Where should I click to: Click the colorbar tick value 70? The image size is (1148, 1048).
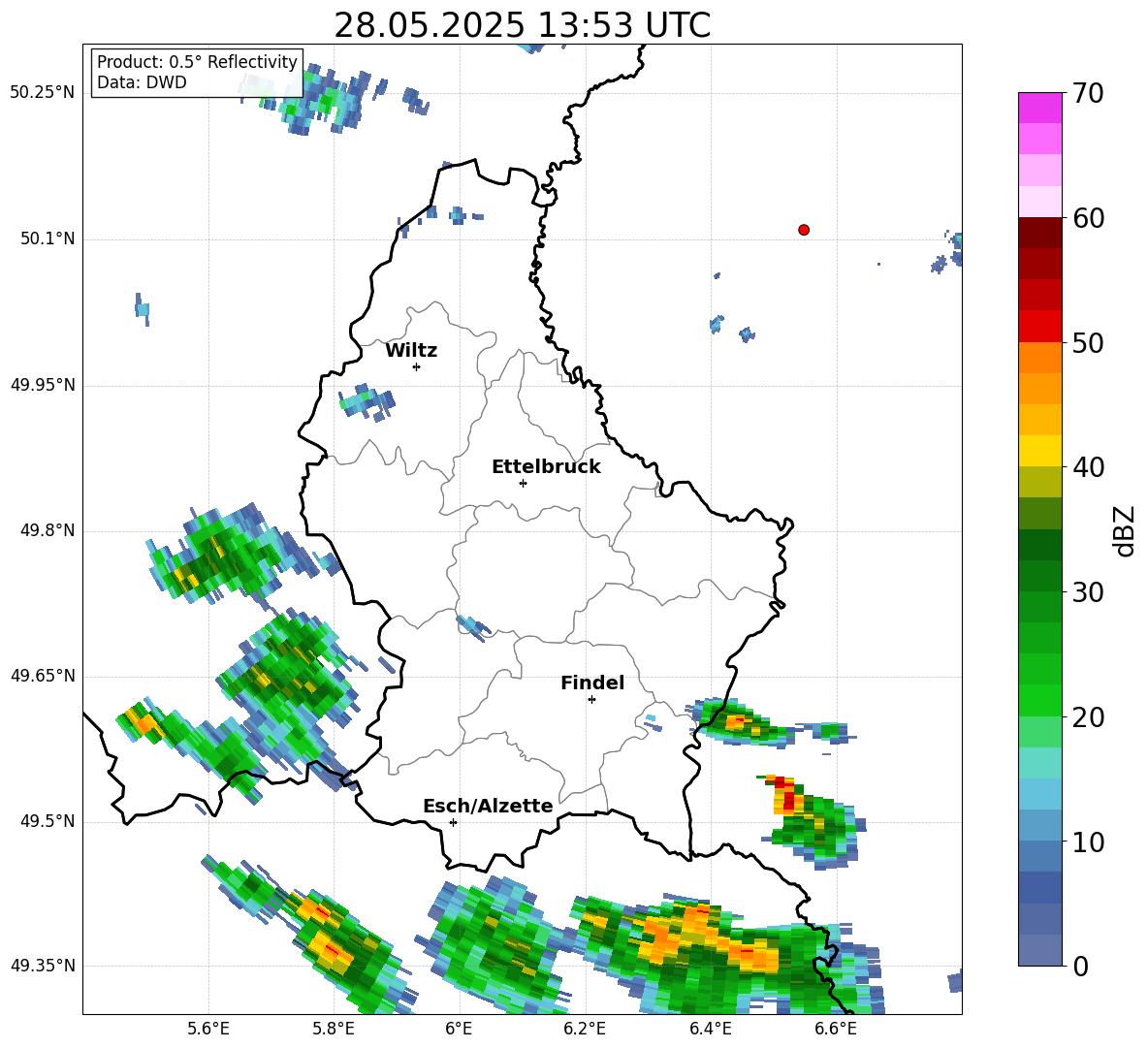pyautogui.click(x=1088, y=93)
